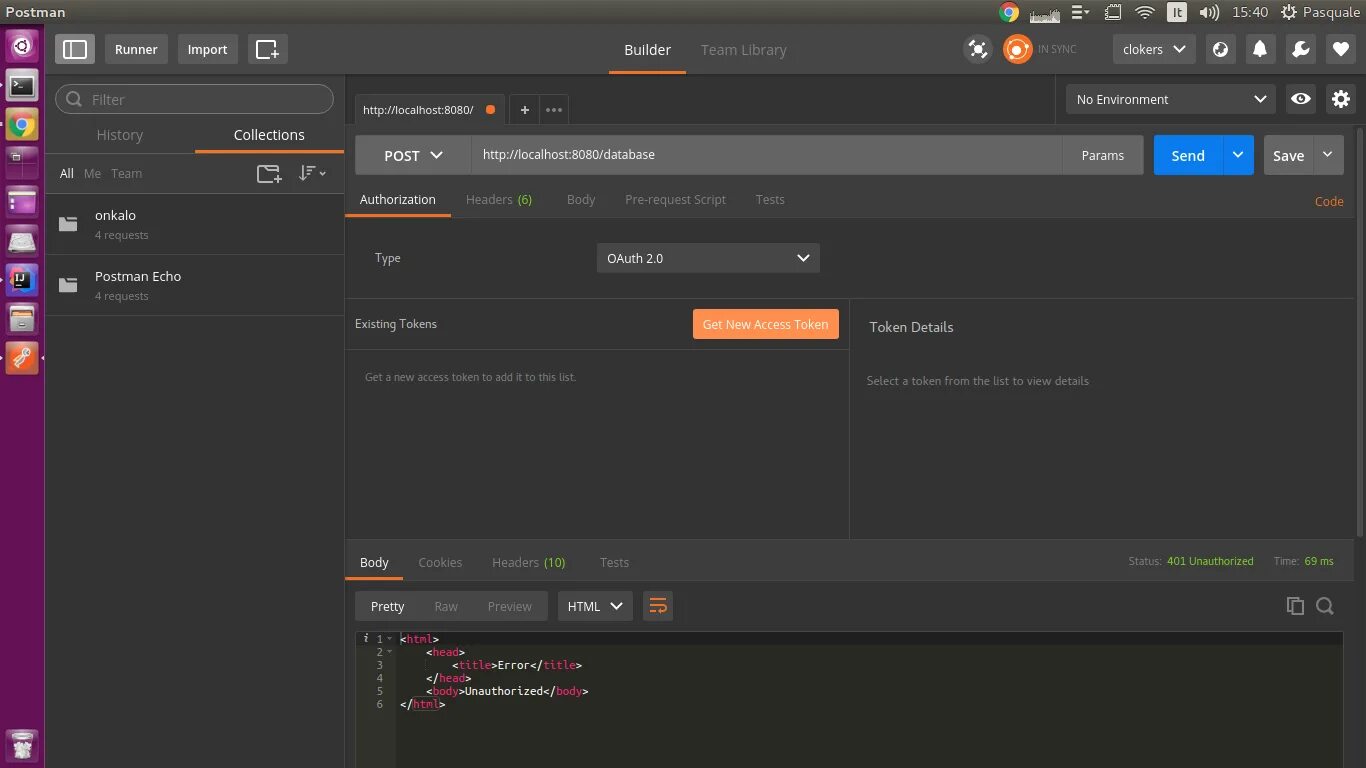Click the request URL input field
1366x768 pixels.
(767, 155)
